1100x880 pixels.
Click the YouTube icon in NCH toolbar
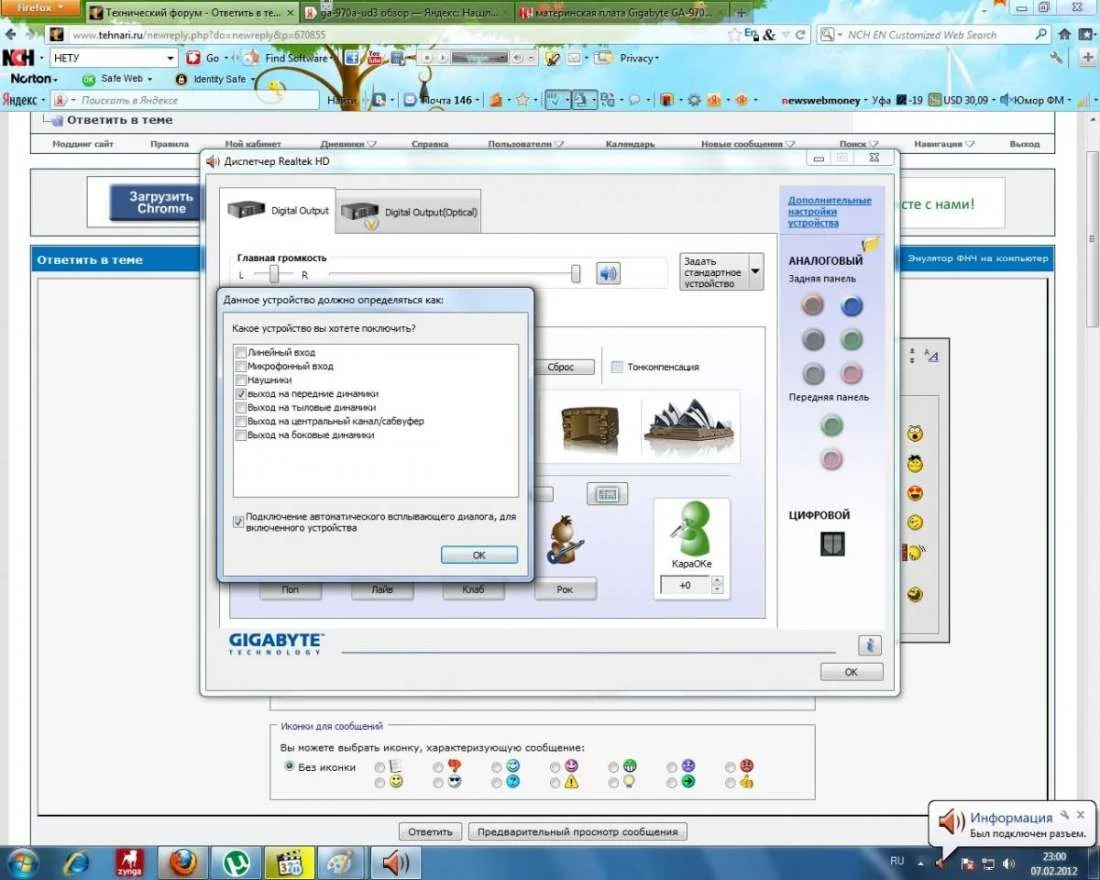tap(375, 58)
